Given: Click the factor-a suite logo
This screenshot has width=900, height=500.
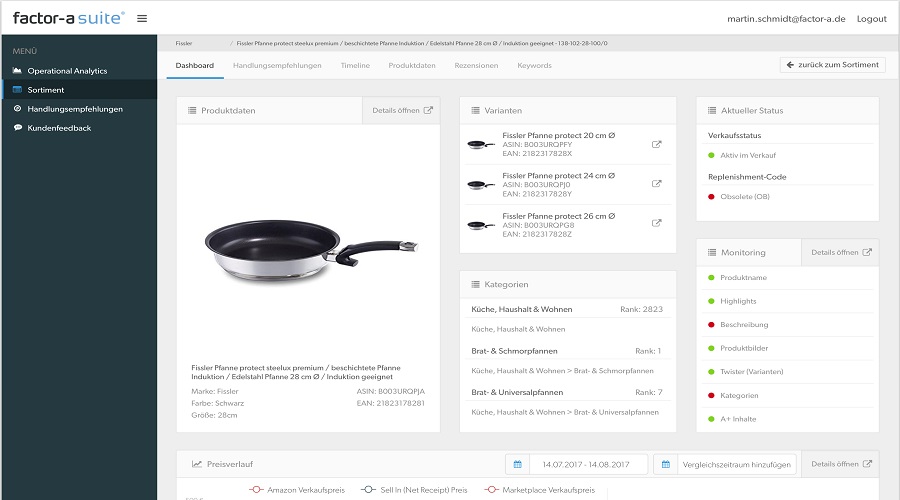Looking at the screenshot, I should [68, 18].
